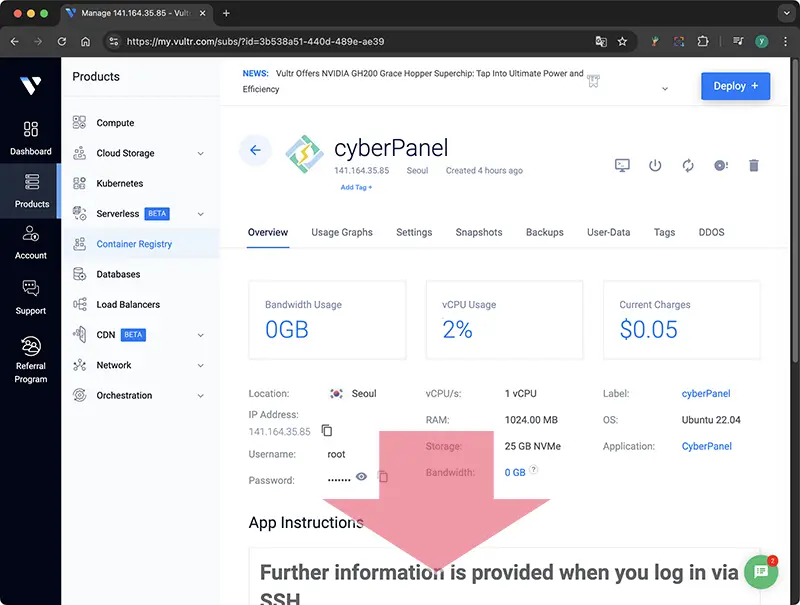
Task: Copy the password with clipboard icon
Action: pos(383,476)
